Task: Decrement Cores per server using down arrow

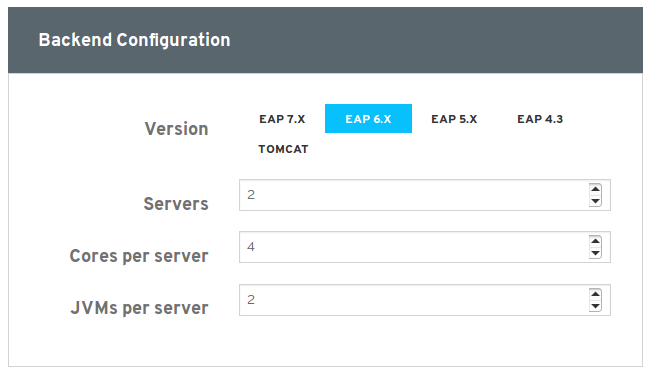Action: (596, 253)
